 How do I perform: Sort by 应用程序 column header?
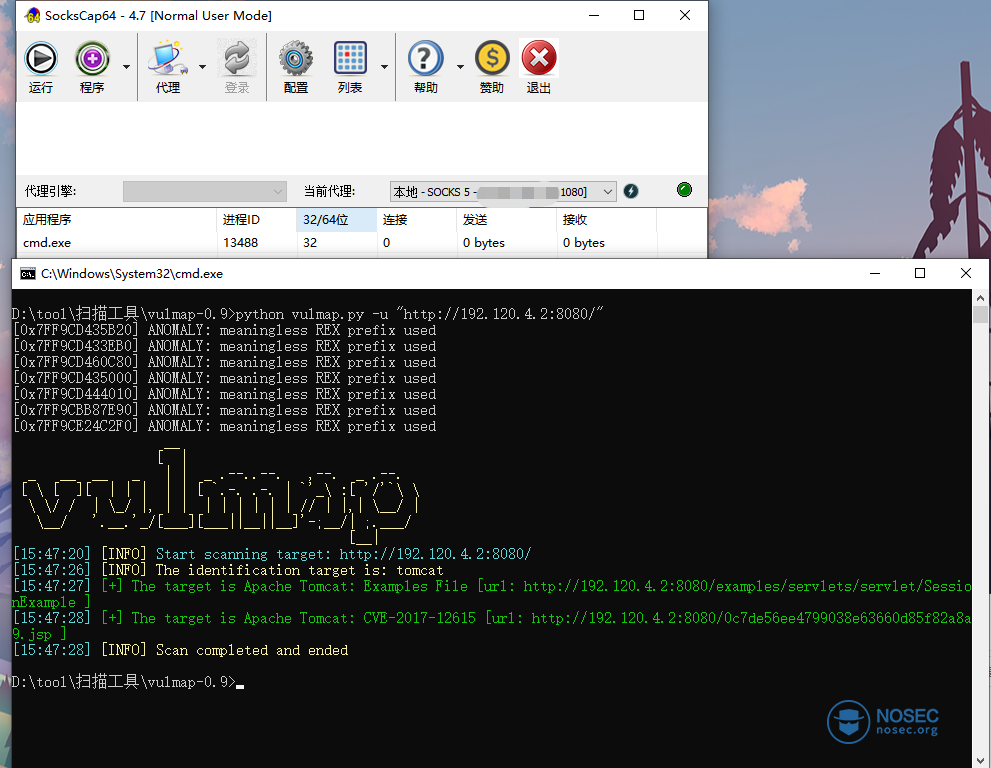pyautogui.click(x=116, y=220)
